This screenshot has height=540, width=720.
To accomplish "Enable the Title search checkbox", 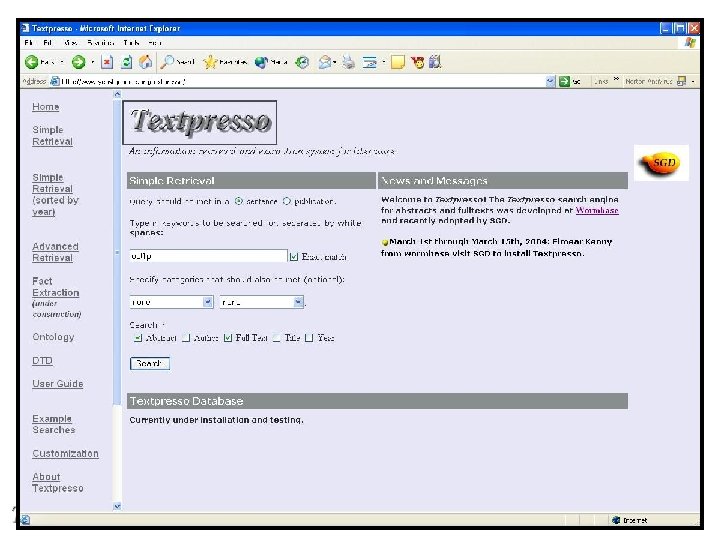I will click(276, 338).
